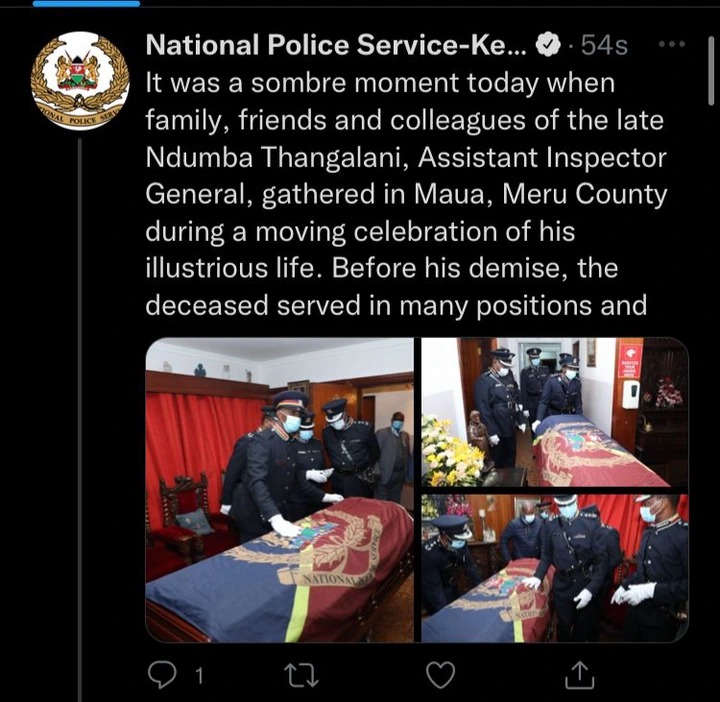Click the tweet text about Ndumba Thangalani

click(406, 194)
